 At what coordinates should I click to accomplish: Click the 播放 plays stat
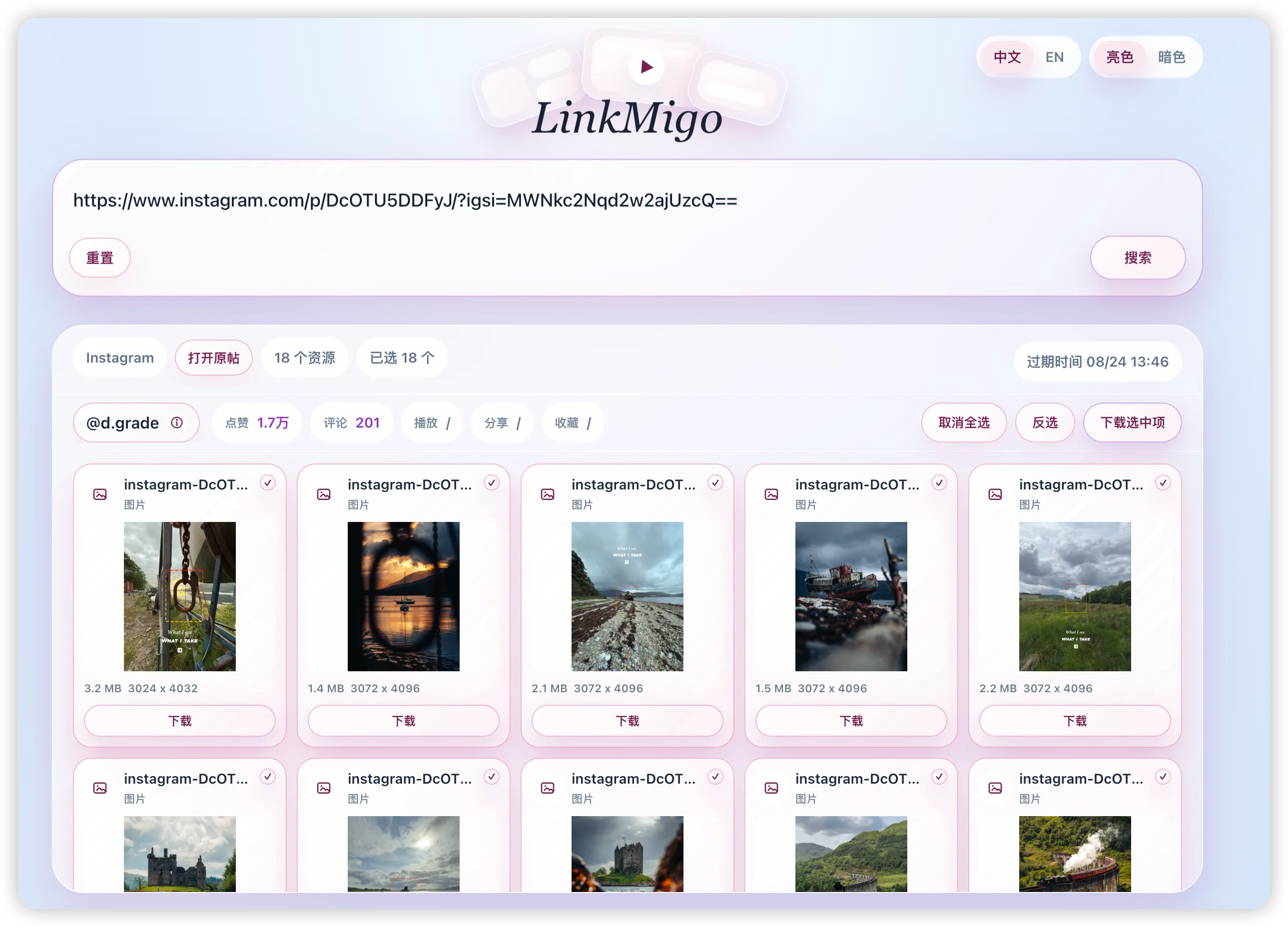(x=432, y=423)
